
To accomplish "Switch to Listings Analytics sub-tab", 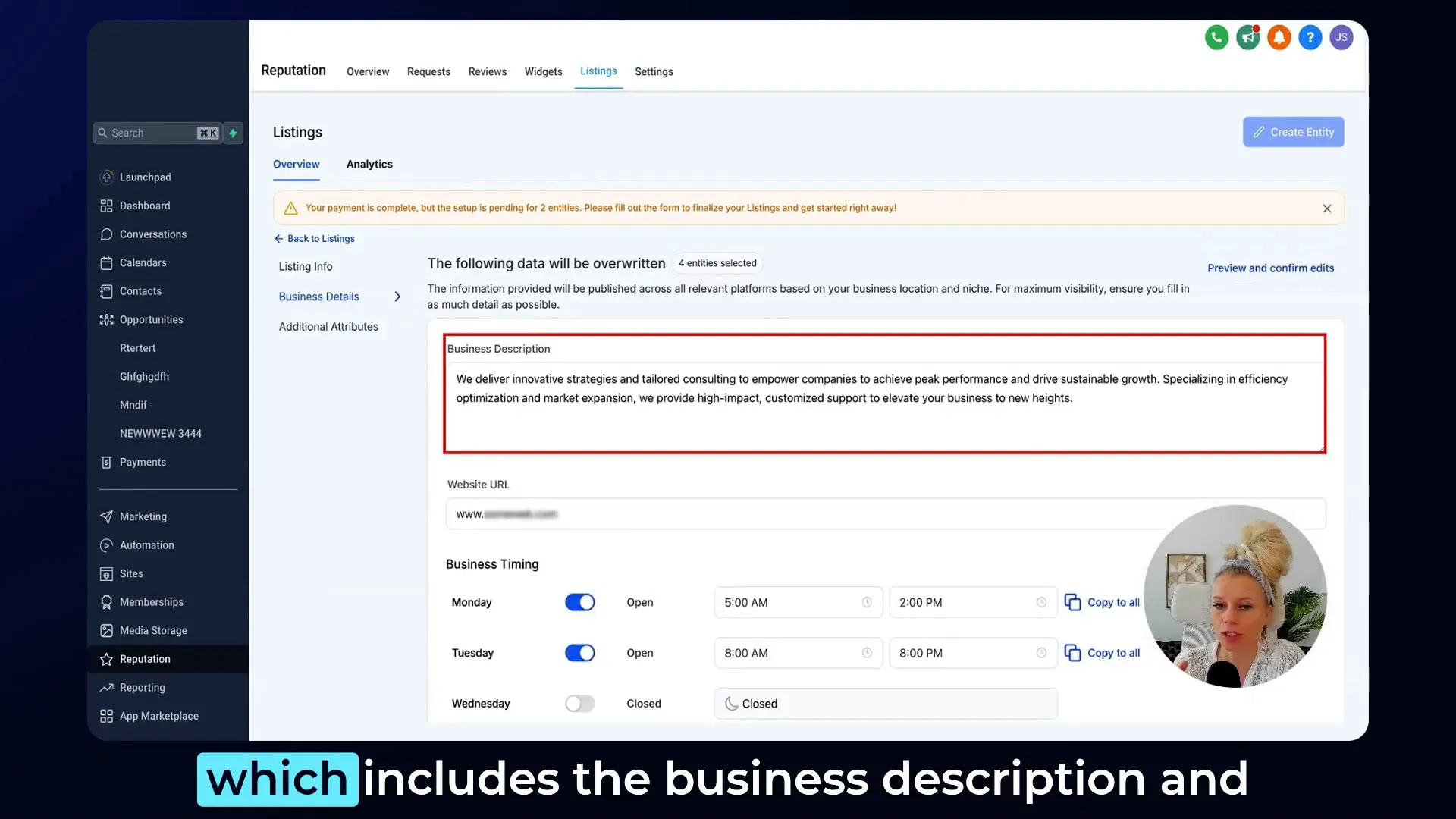I will [x=369, y=164].
